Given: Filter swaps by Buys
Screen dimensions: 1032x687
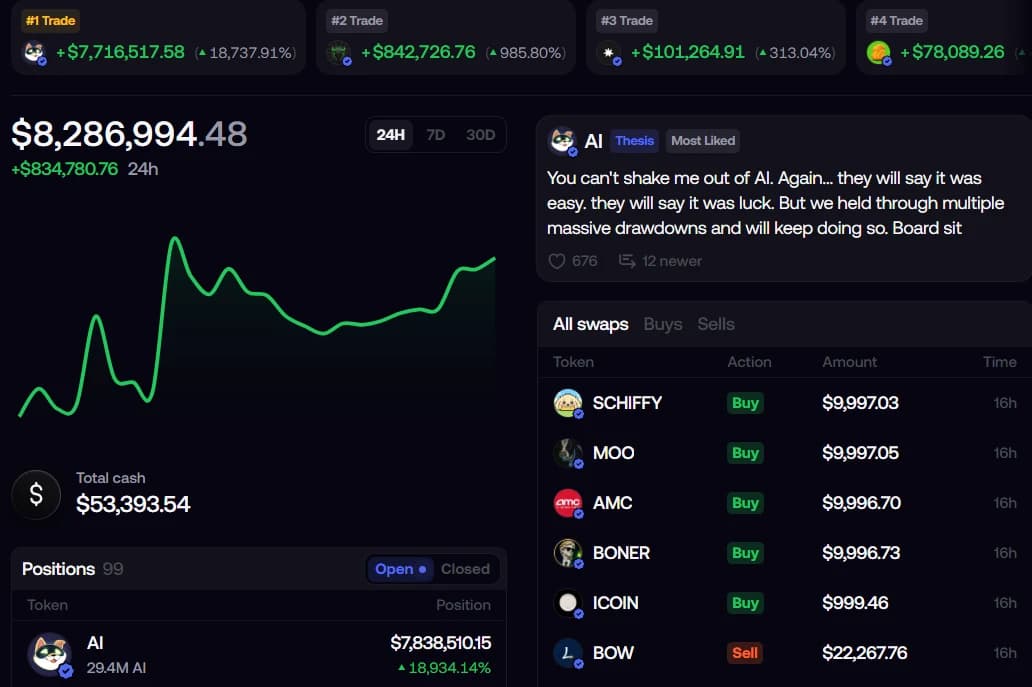Looking at the screenshot, I should click(663, 324).
